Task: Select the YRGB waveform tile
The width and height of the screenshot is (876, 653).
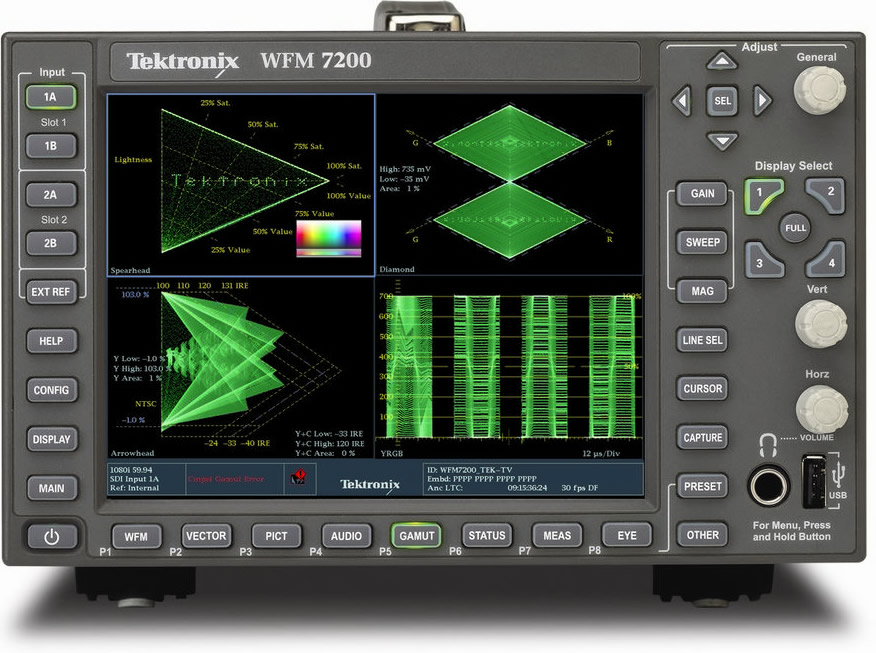Action: tap(510, 369)
